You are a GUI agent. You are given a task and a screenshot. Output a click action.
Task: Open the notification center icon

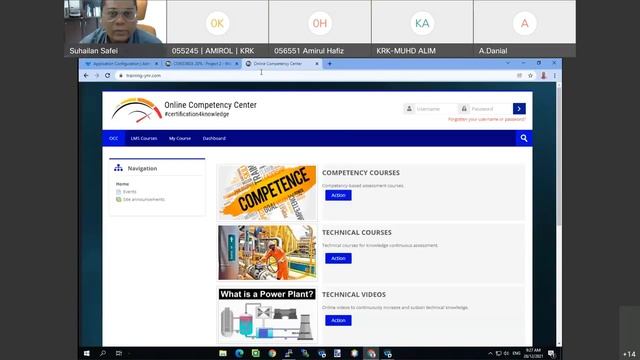(552, 353)
